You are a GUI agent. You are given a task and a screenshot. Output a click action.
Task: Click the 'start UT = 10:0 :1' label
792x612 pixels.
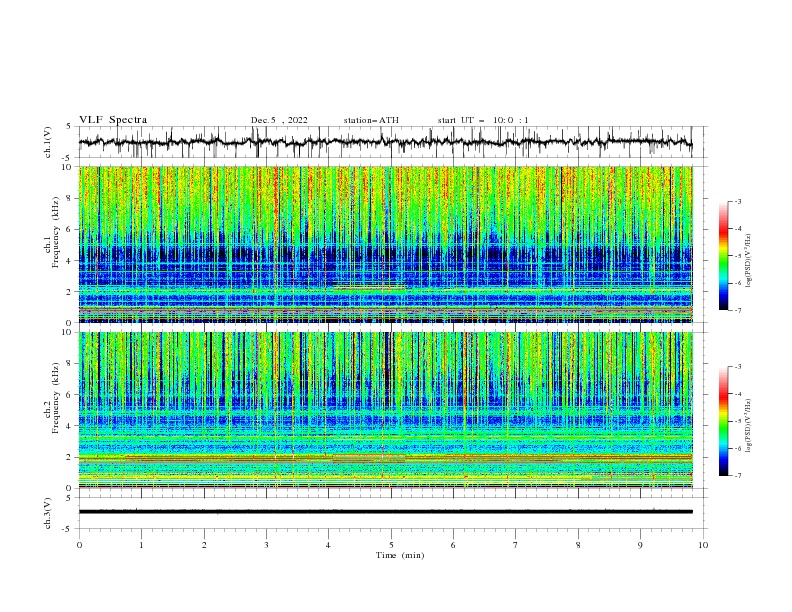(483, 120)
